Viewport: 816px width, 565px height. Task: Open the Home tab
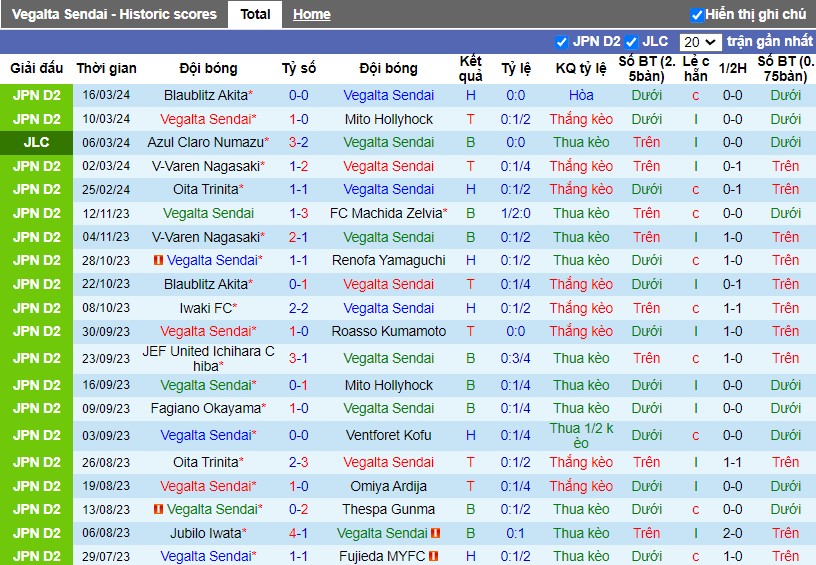pos(311,14)
